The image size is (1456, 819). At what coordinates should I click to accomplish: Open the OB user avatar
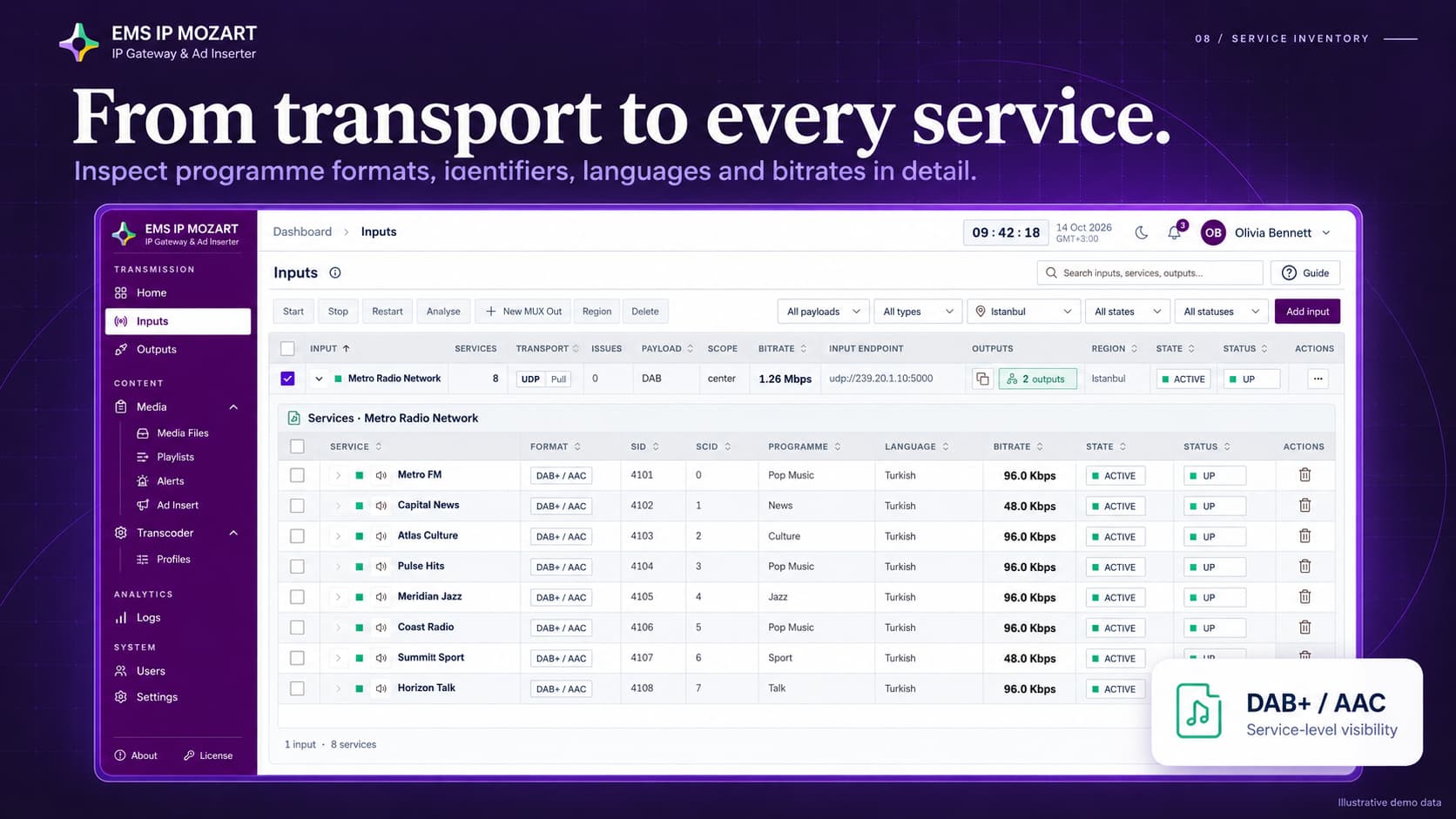[1213, 232]
